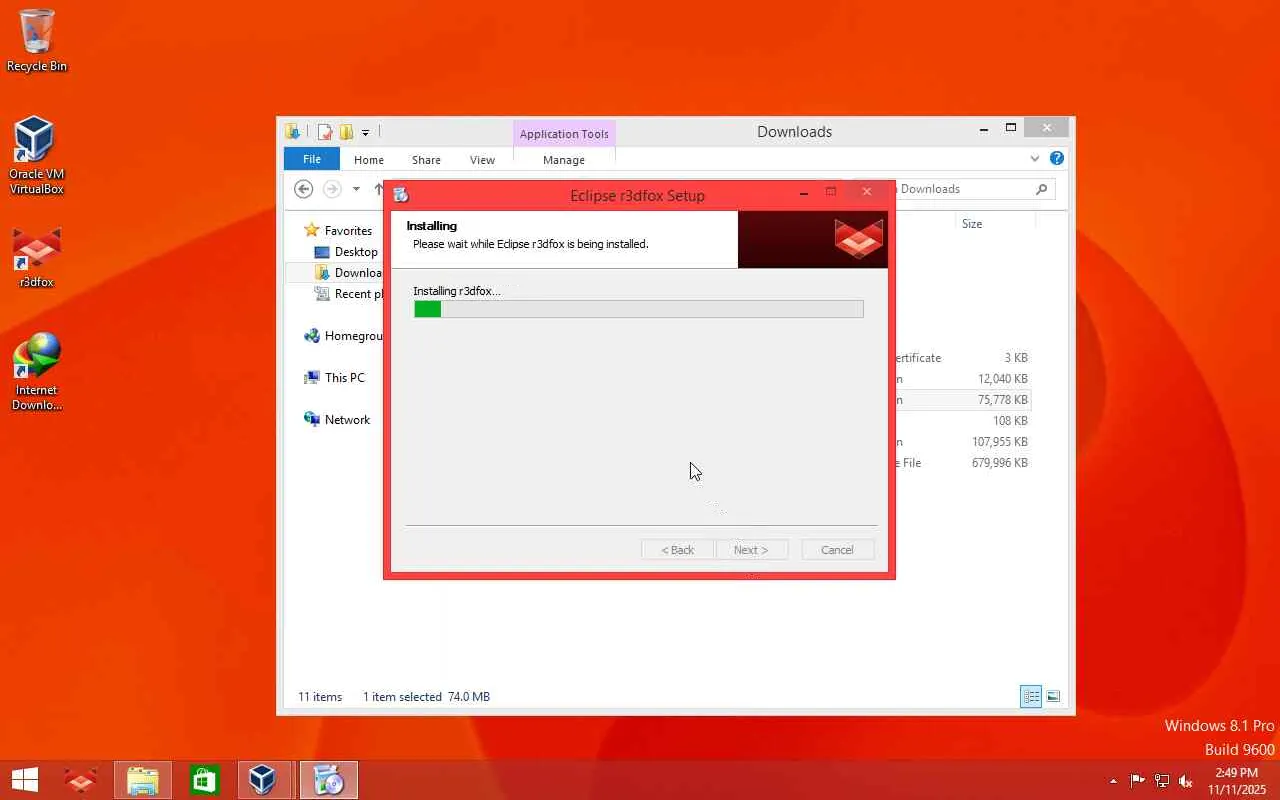Close the Downloads Explorer window
The image size is (1280, 800).
1047,128
